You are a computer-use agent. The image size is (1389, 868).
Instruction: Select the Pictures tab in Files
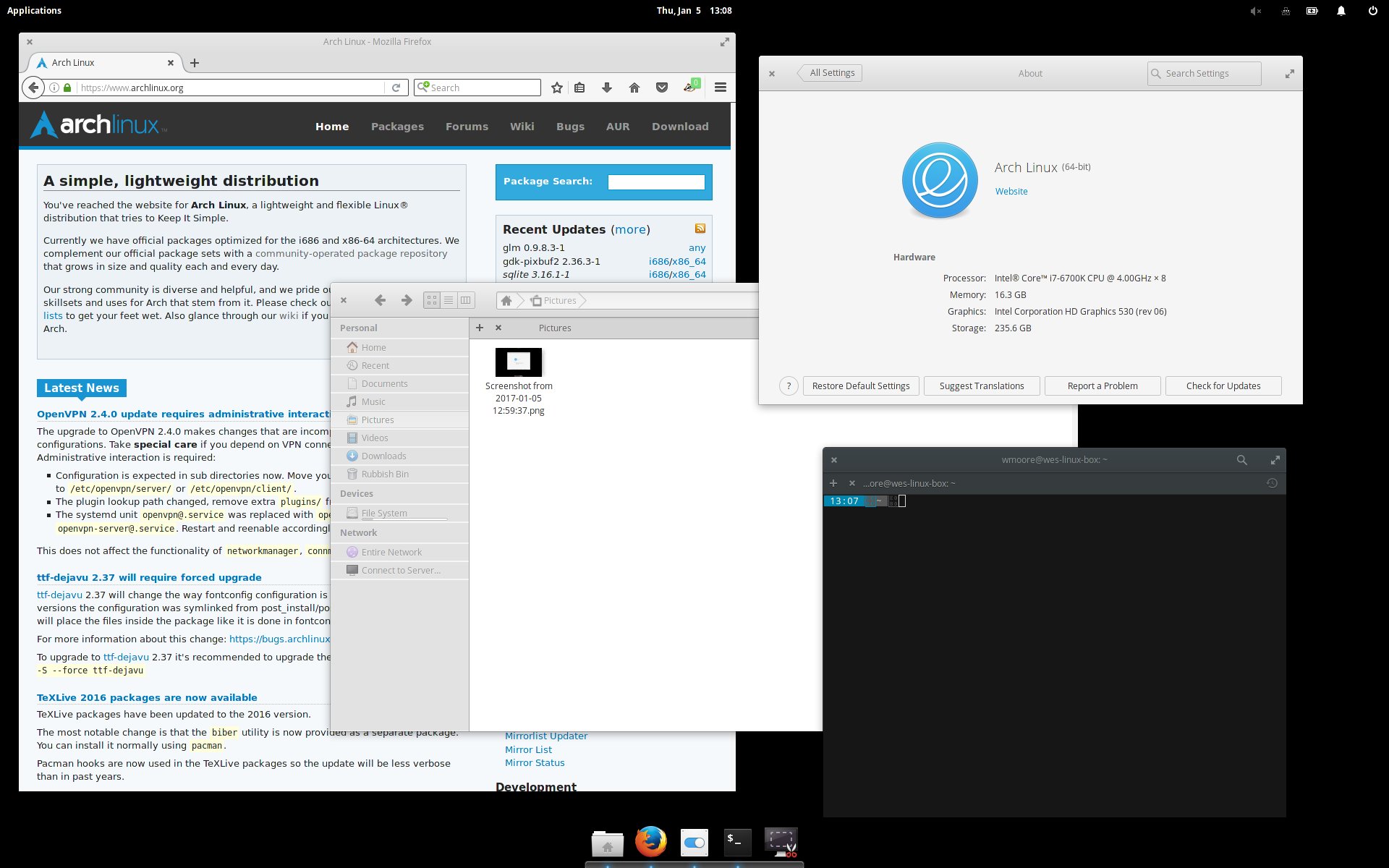click(555, 328)
